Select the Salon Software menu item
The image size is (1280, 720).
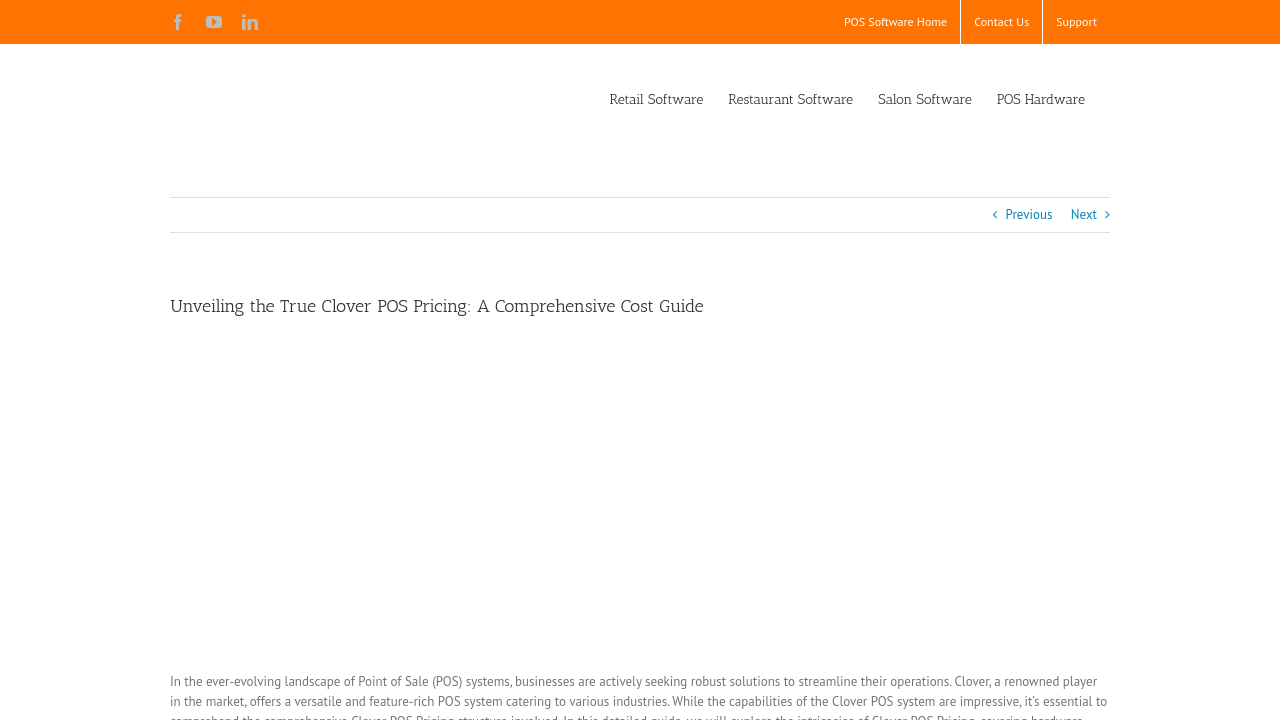click(x=924, y=100)
